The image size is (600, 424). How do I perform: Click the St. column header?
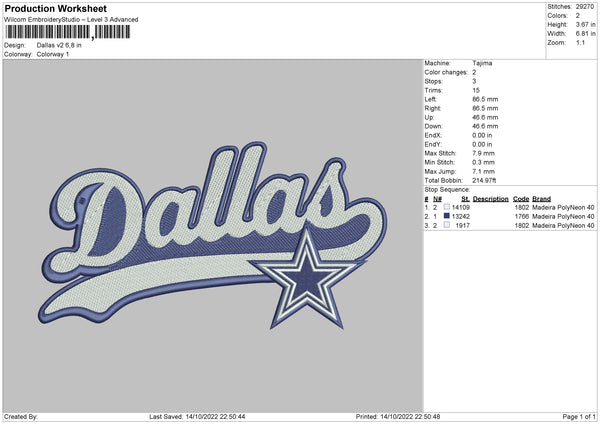[466, 199]
